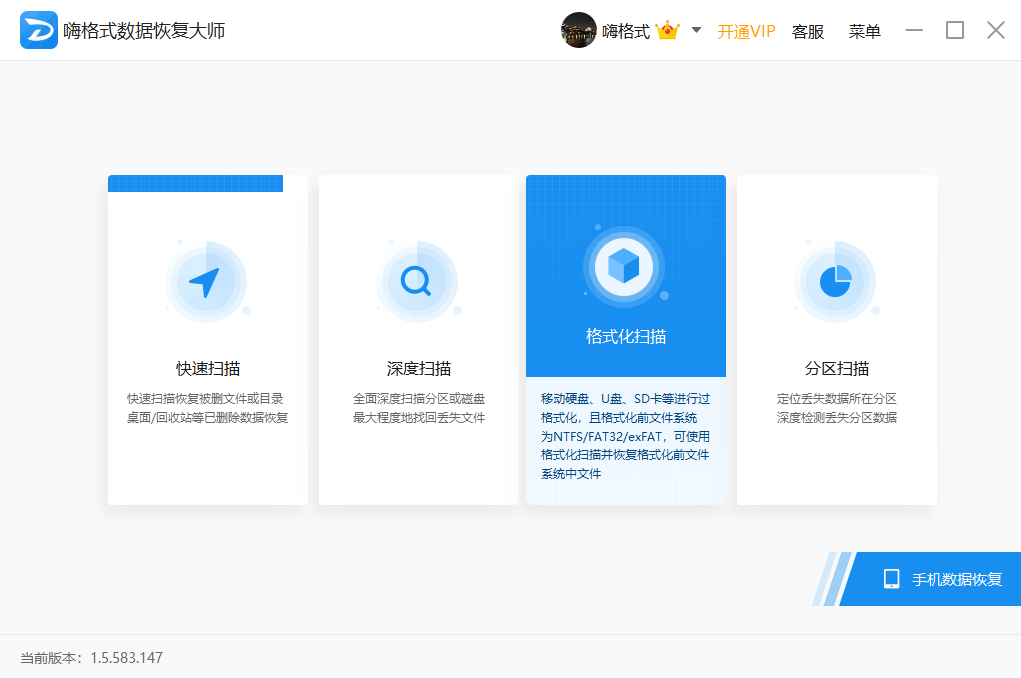Select the 分区扫描 pie chart icon
The width and height of the screenshot is (1021, 678).
point(835,282)
